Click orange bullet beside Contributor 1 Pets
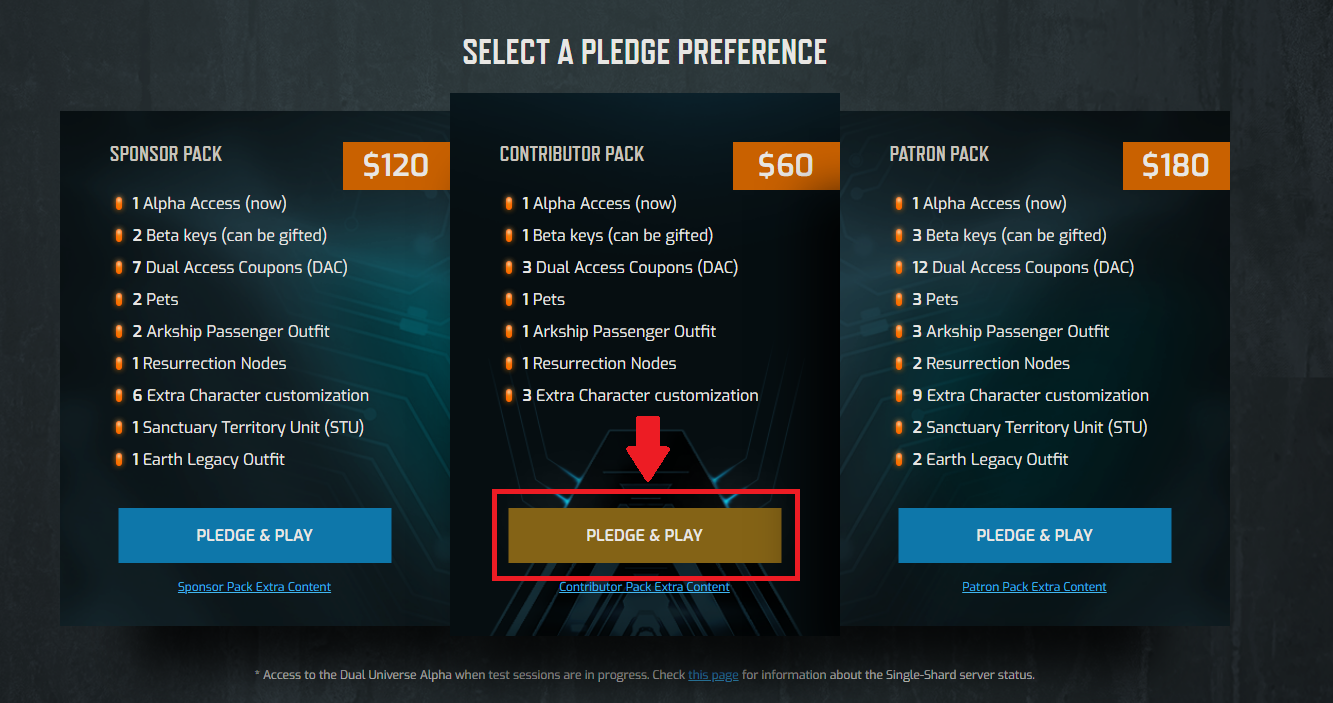1333x703 pixels. pyautogui.click(x=509, y=300)
